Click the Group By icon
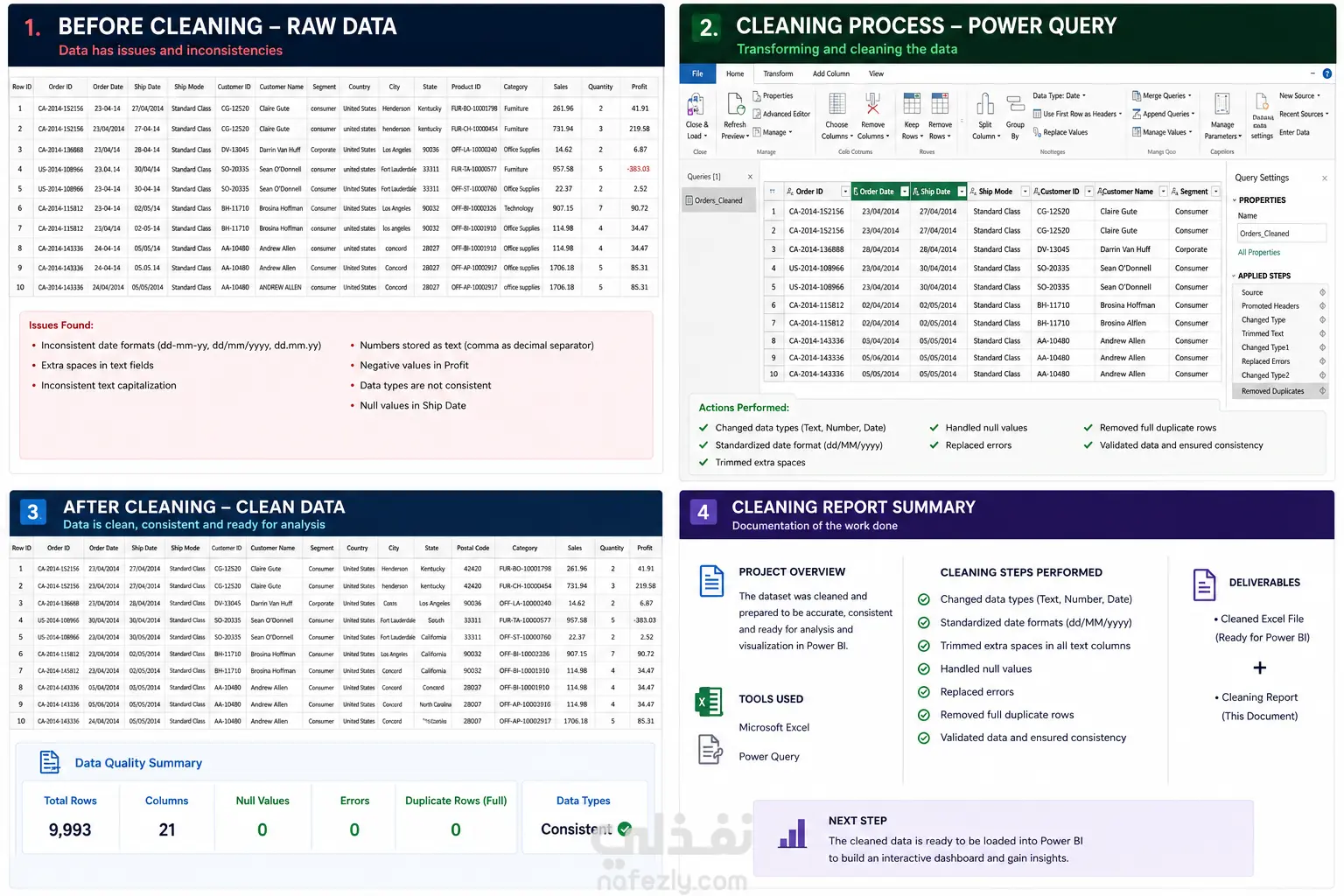1344x896 pixels. click(1015, 104)
